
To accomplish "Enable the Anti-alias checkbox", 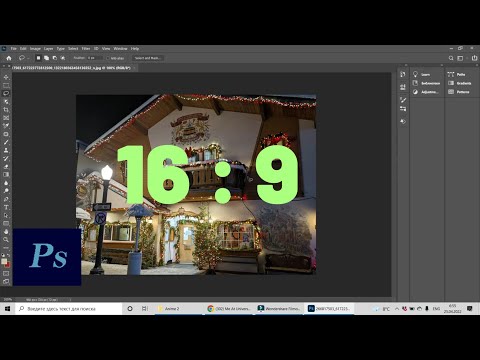I will [x=108, y=58].
